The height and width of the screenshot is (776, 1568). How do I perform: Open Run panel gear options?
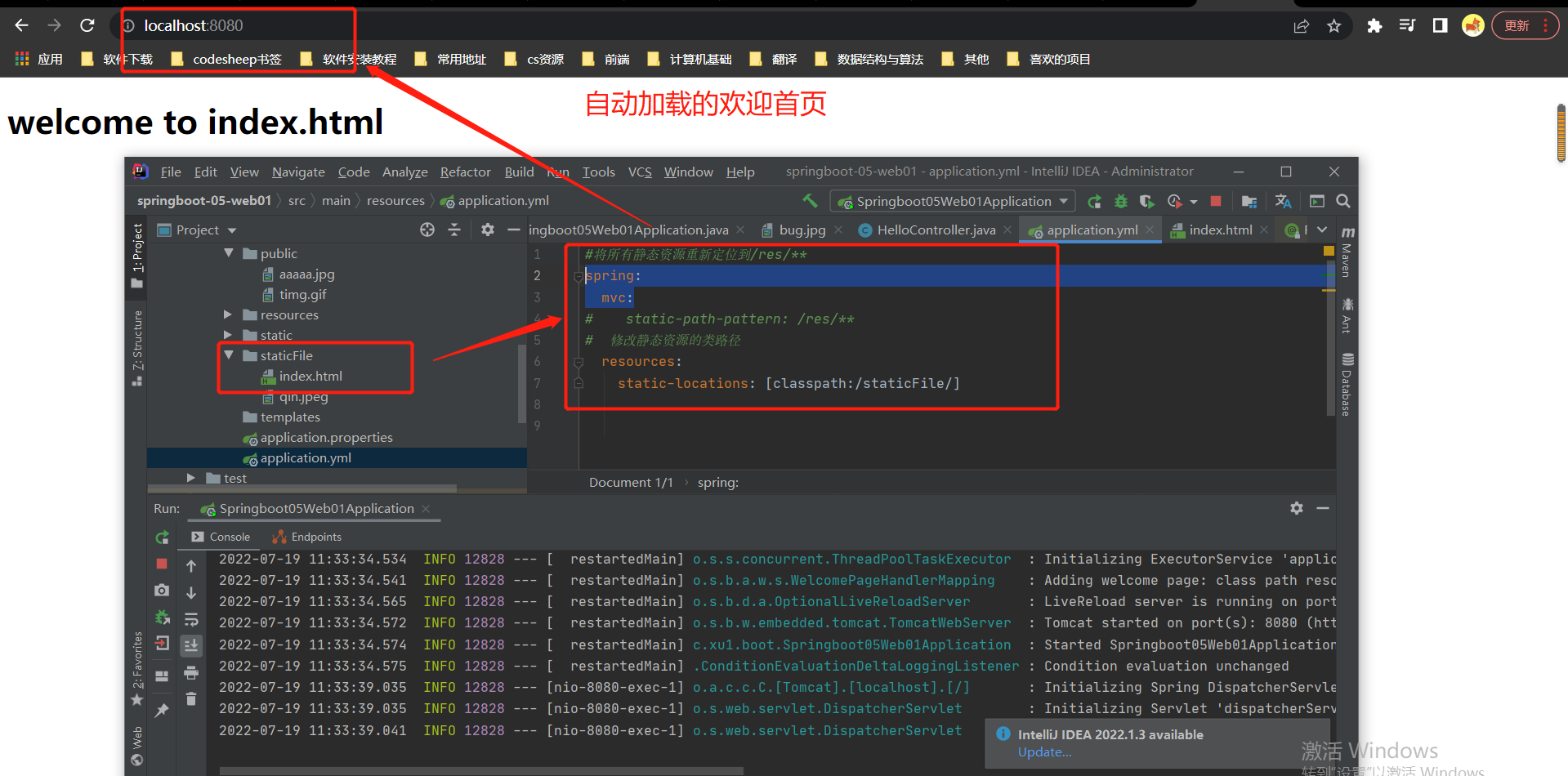click(1297, 508)
